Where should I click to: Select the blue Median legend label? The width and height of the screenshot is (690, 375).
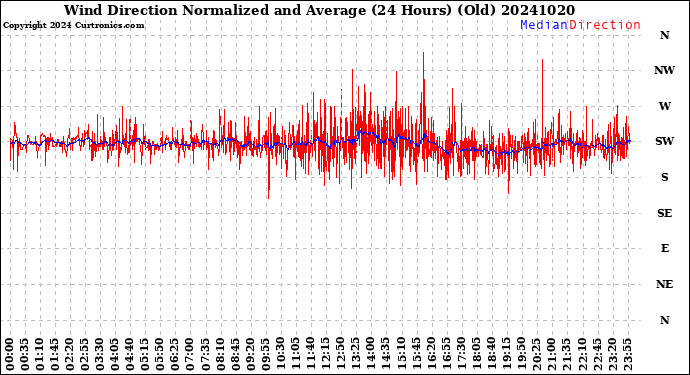tap(544, 25)
